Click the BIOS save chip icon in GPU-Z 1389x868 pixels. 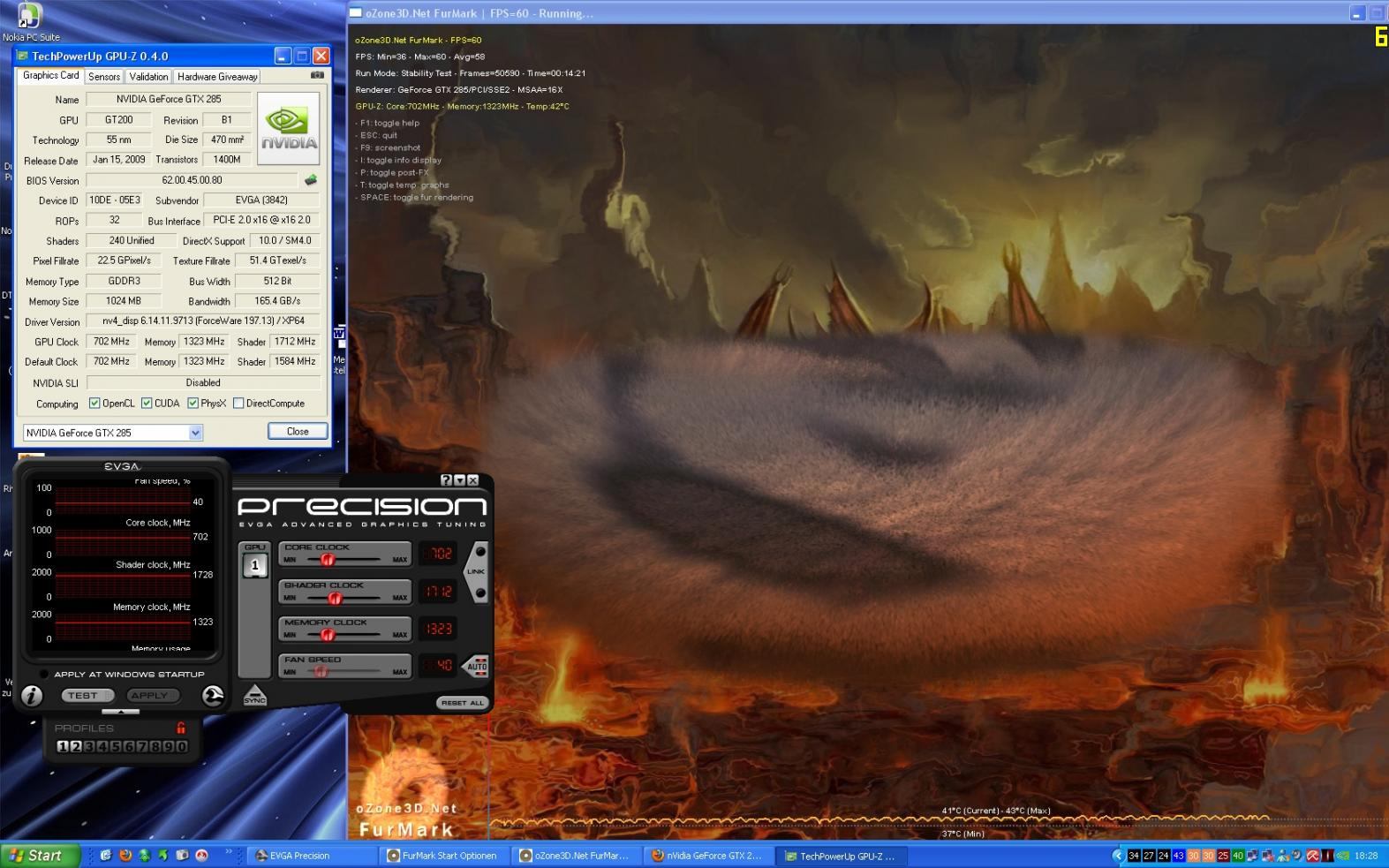click(310, 180)
